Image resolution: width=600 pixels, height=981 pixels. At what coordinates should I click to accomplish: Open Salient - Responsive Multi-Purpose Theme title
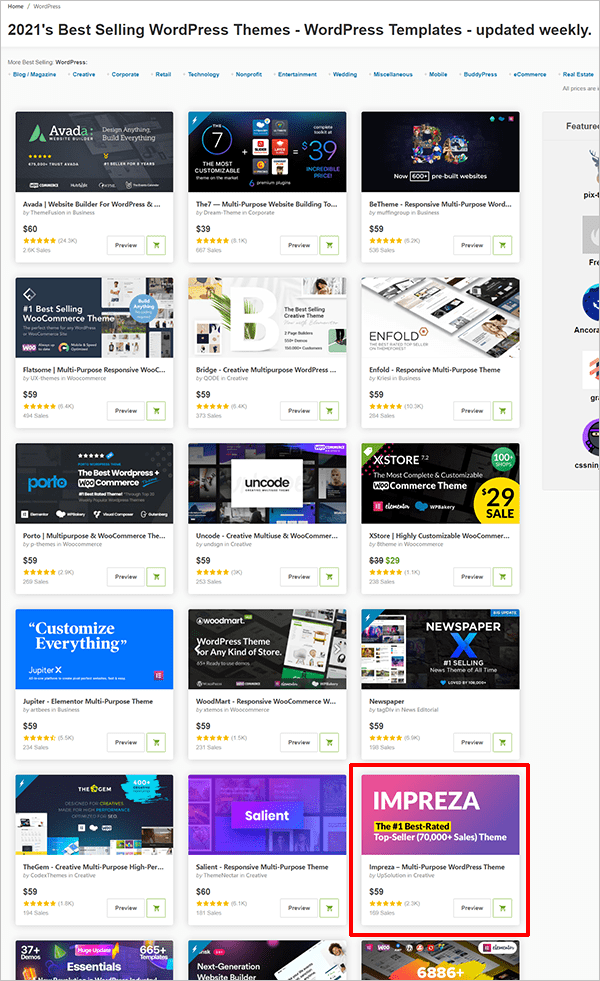coord(262,867)
